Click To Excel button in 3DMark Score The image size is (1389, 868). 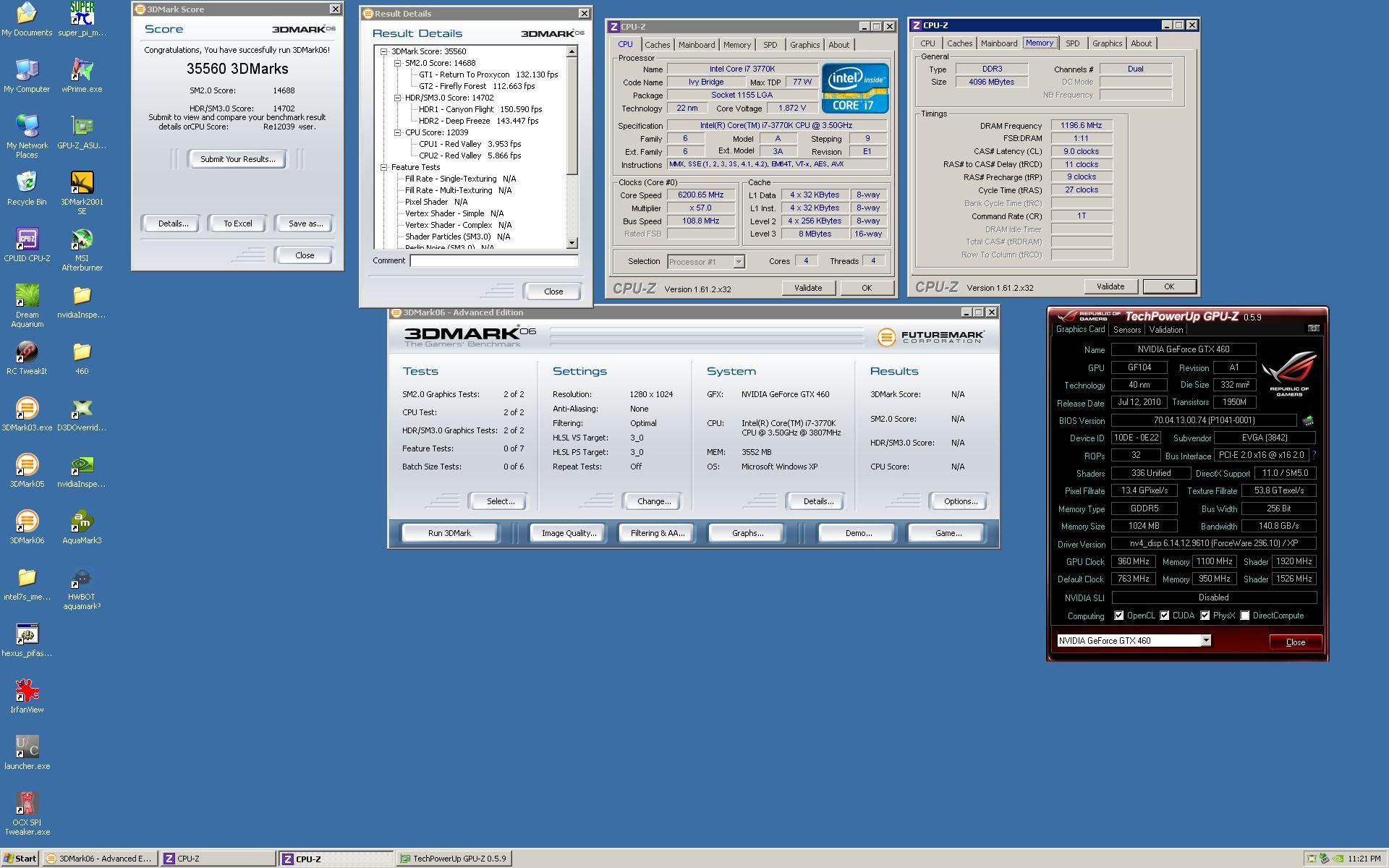[x=237, y=224]
